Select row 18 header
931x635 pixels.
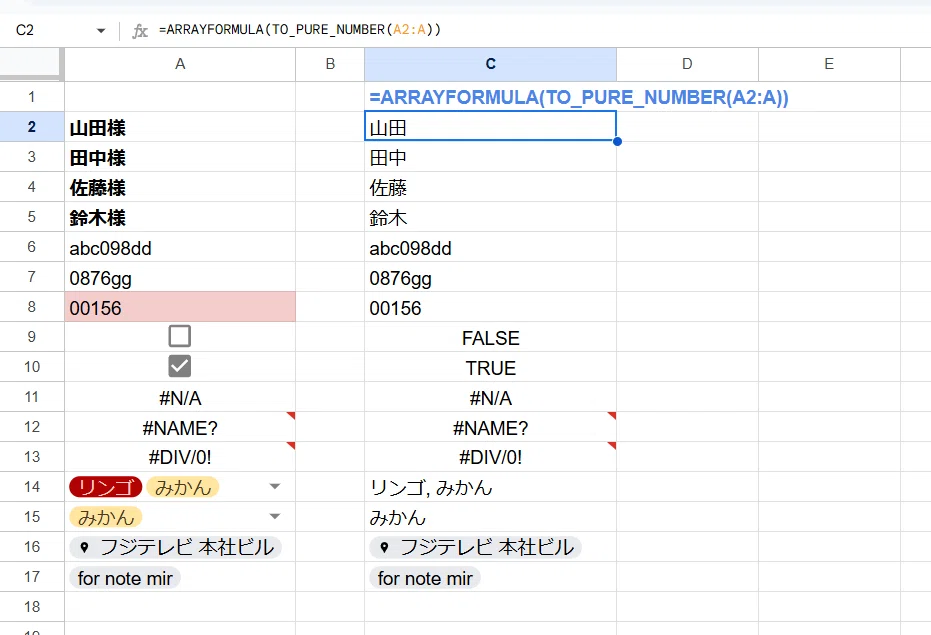(31, 607)
